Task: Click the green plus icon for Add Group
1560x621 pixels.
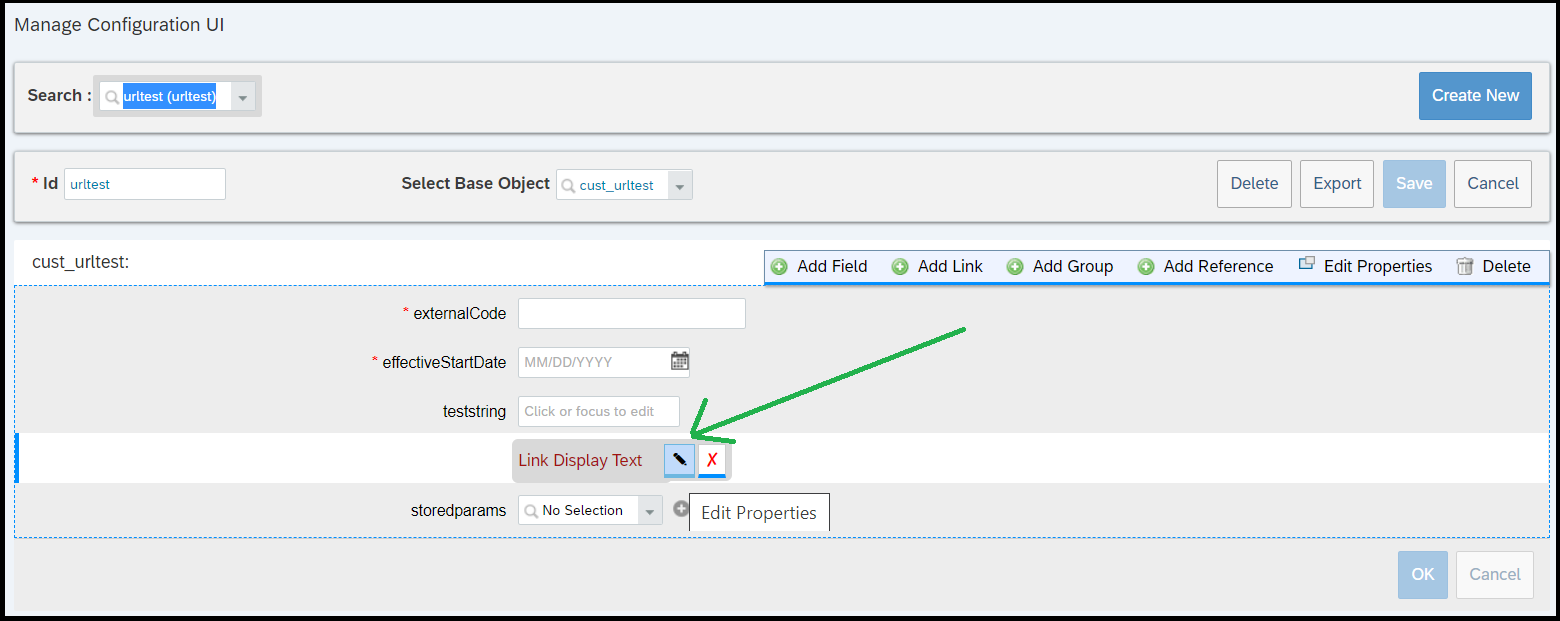Action: tap(1015, 267)
